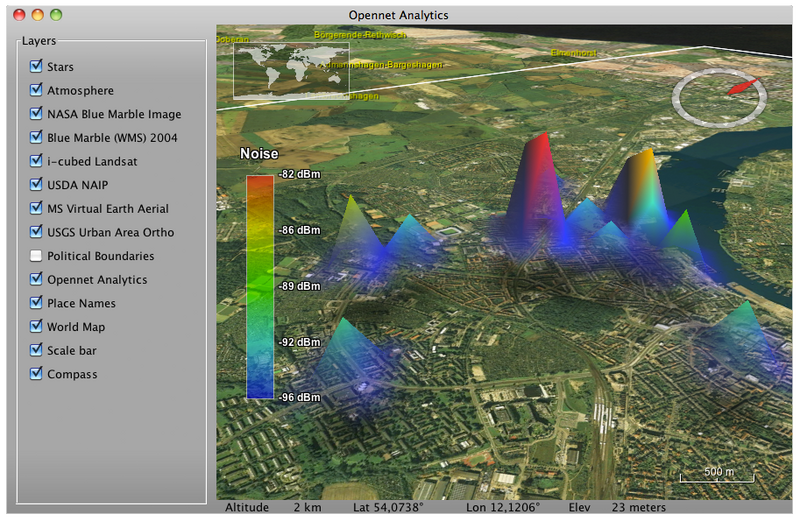The height and width of the screenshot is (521, 800).
Task: Uncheck the i-cubed Landsat layer
Action: (36, 161)
